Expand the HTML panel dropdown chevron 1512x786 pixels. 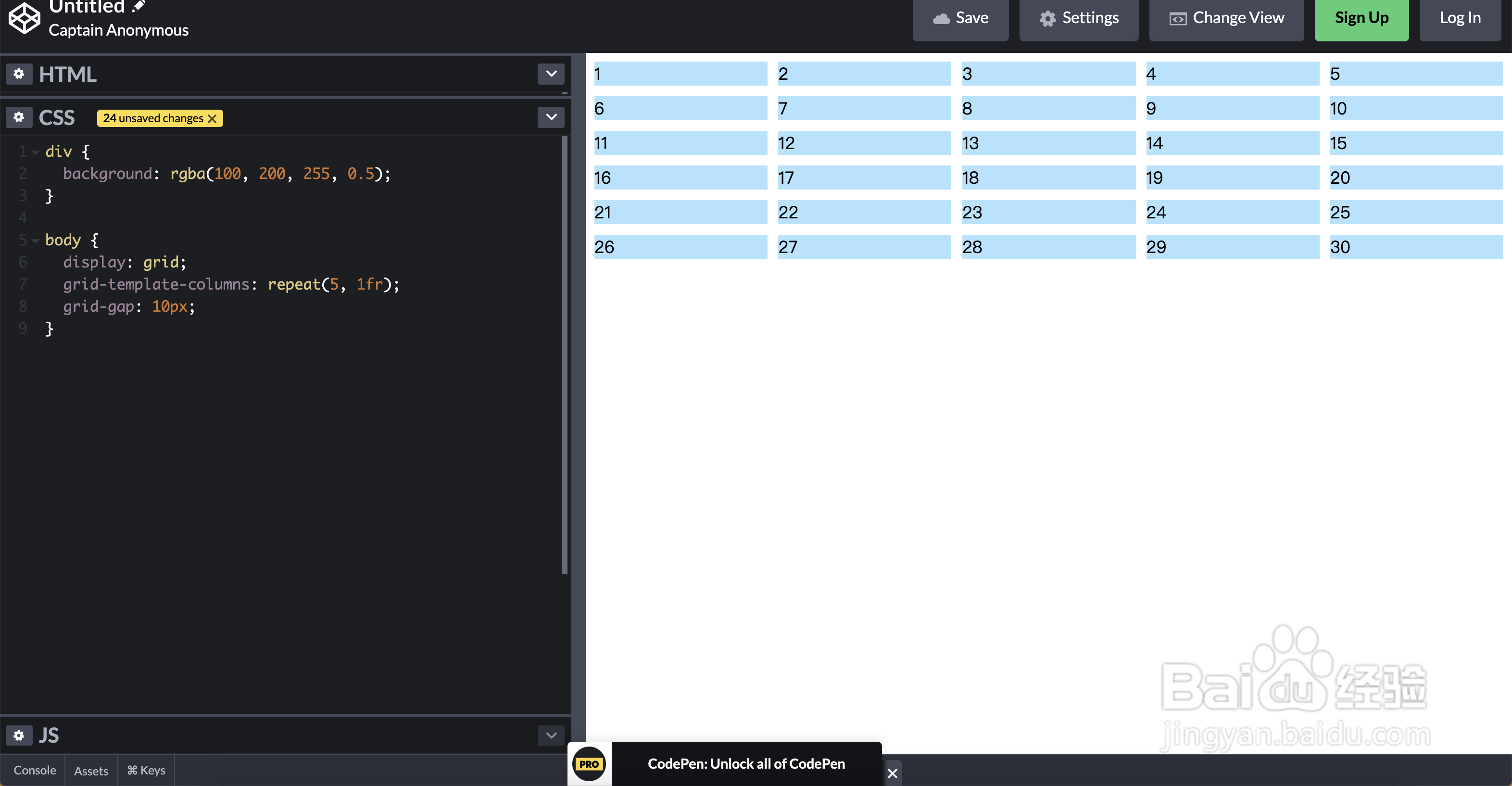click(551, 74)
